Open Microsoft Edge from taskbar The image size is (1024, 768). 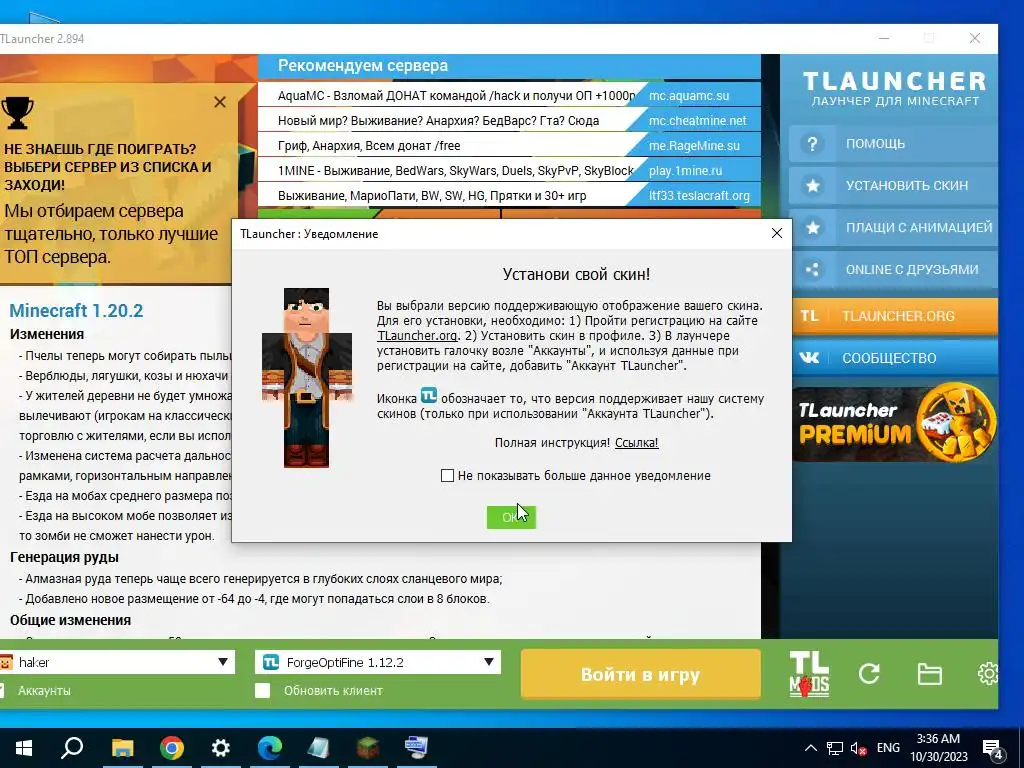270,748
